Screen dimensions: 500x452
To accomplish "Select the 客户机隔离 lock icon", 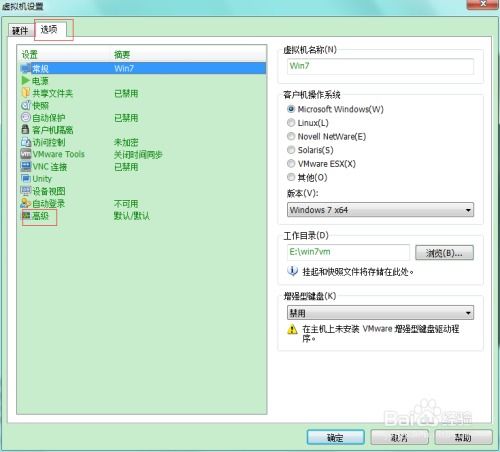I will click(x=25, y=129).
